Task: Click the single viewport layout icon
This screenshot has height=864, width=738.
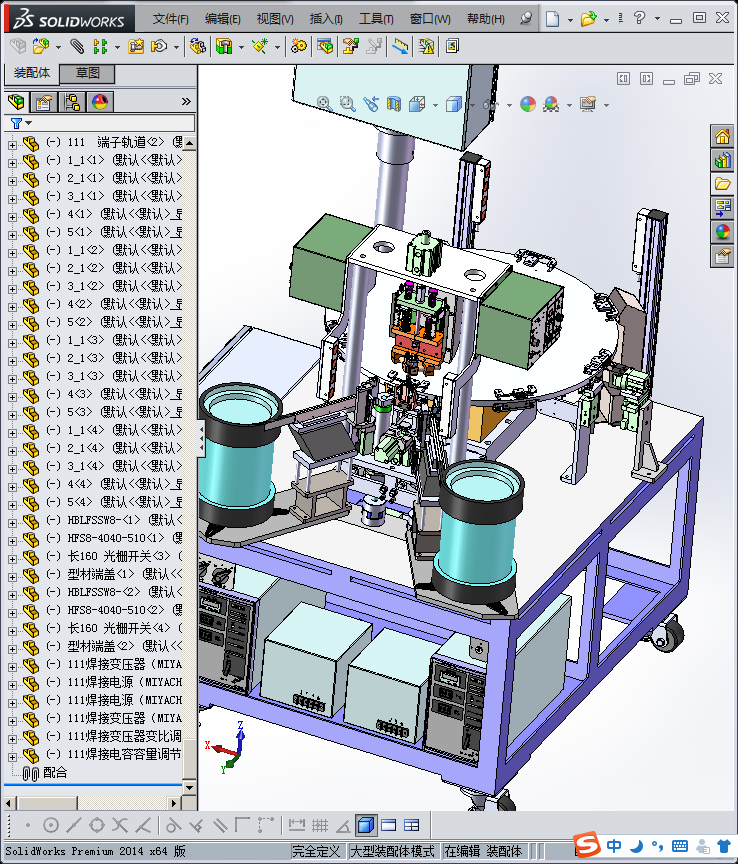Action: (389, 825)
